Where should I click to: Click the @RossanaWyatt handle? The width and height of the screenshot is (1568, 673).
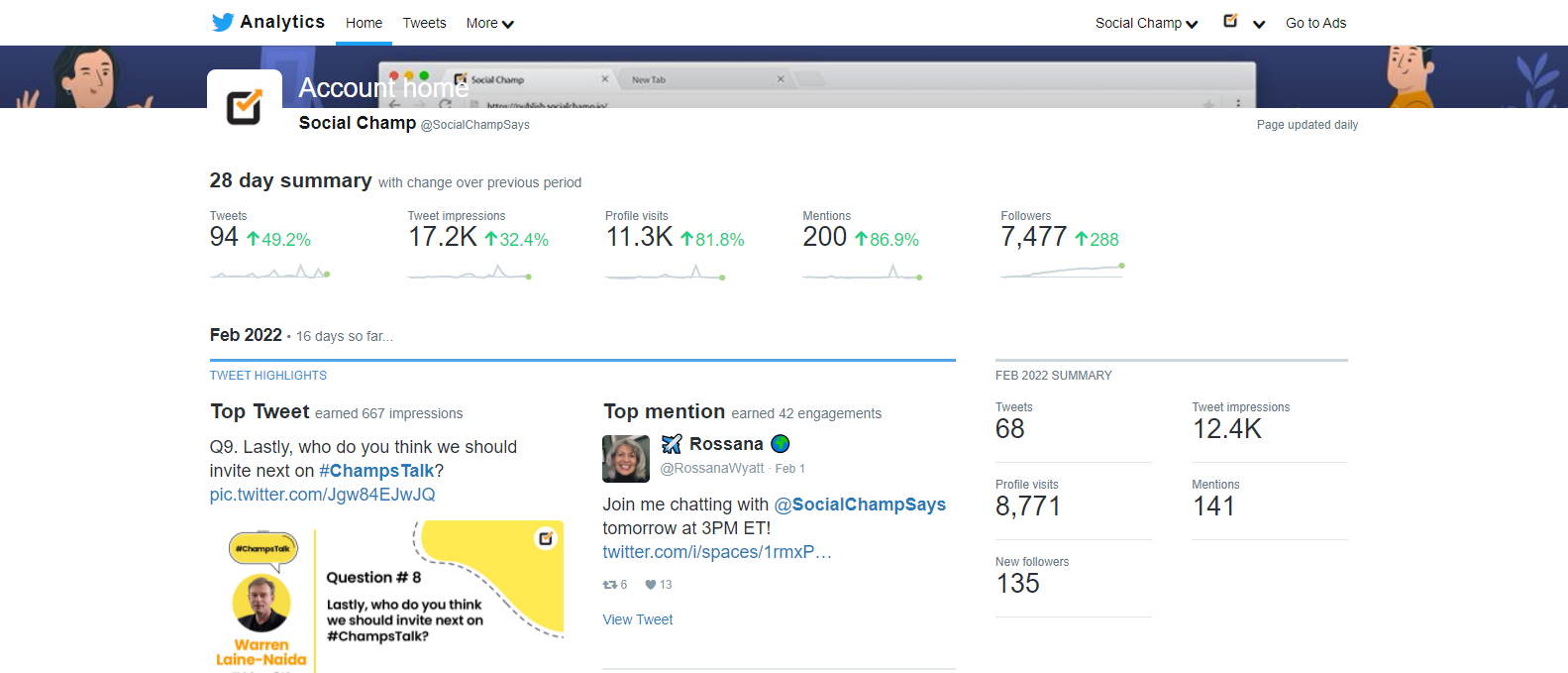[712, 468]
